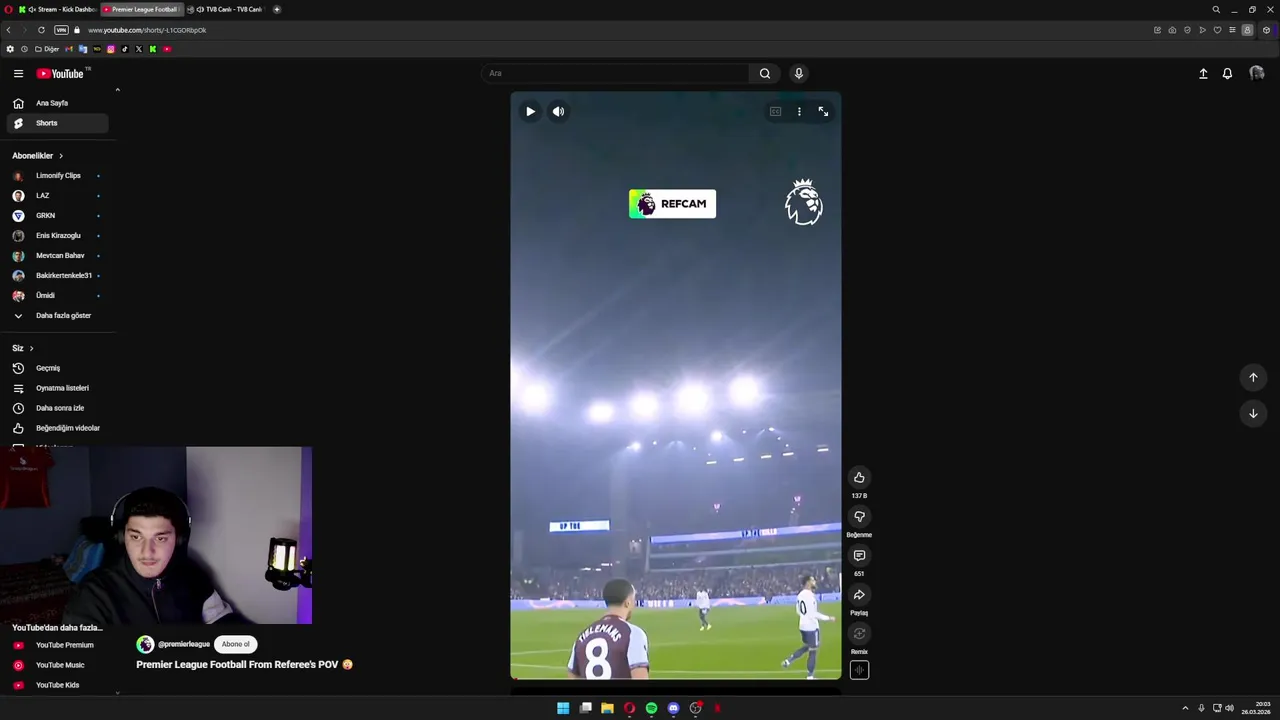This screenshot has height=720, width=1280.
Task: Open the TikTok bookmark
Action: point(125,49)
